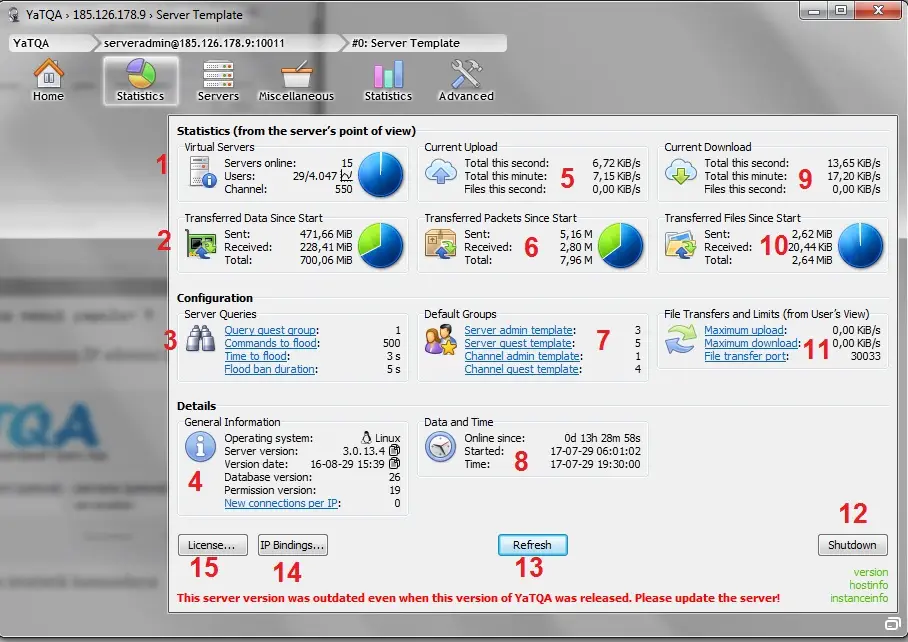Click the Shutdown button

[x=852, y=545]
